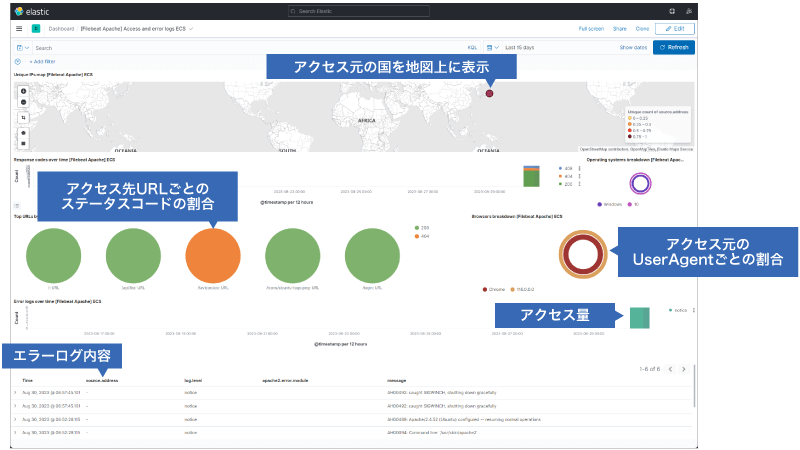Screen dimensions: 800x450
Task: Click the 0.5–0.75 map legend swatch
Action: pos(630,131)
